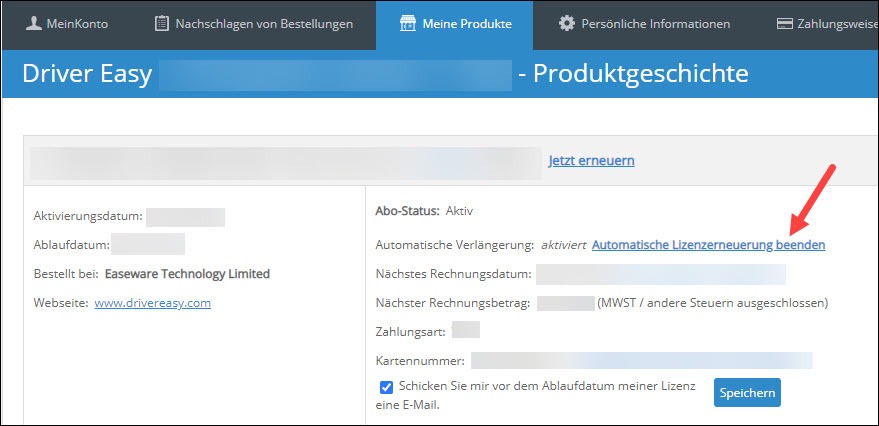Go to the Zahlungsweise tab
This screenshot has height=426, width=879.
(827, 24)
